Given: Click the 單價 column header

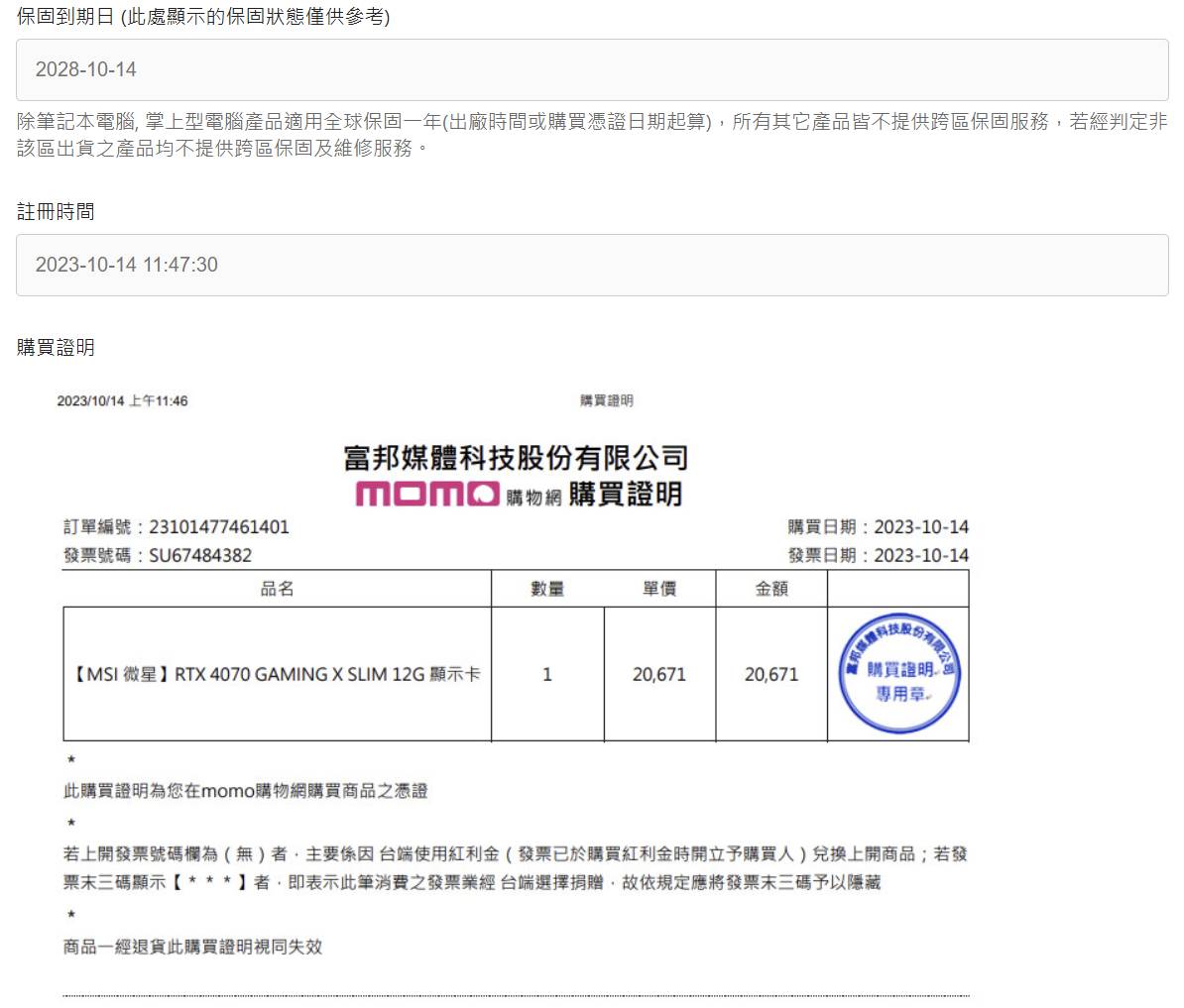Looking at the screenshot, I should click(x=659, y=589).
